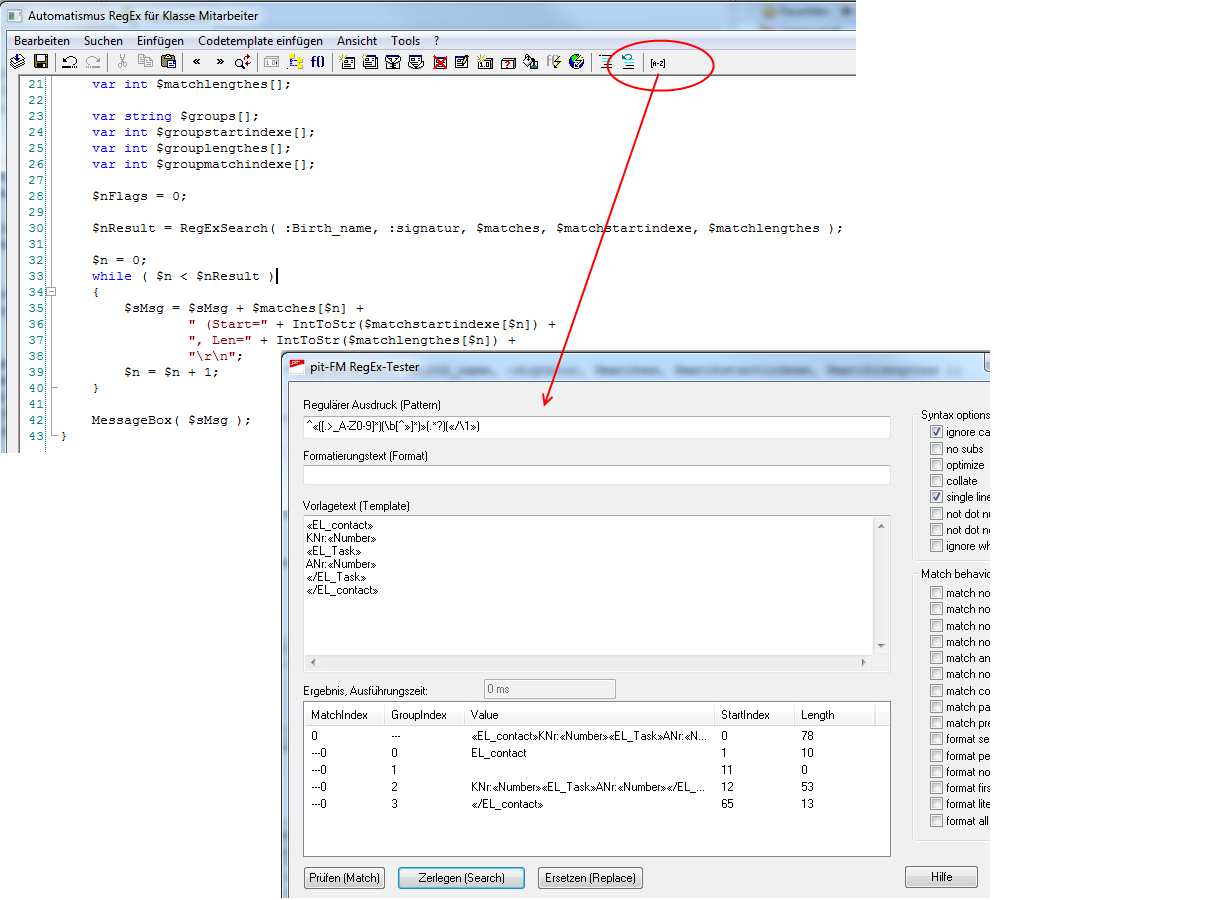1217x900 pixels.
Task: Select the result value «/EL_contact»
Action: [507, 803]
